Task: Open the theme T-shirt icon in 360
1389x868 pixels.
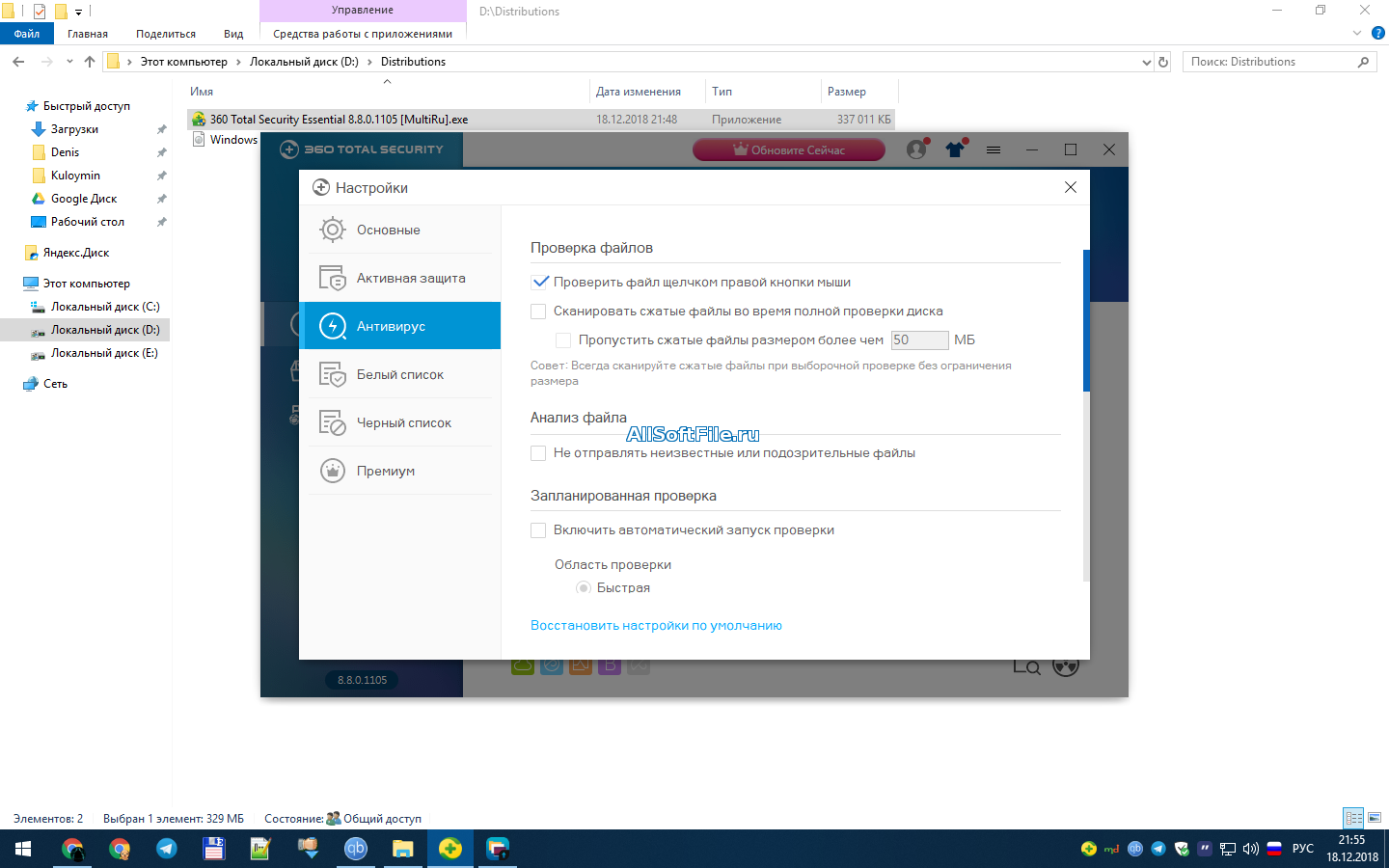Action: click(x=956, y=149)
